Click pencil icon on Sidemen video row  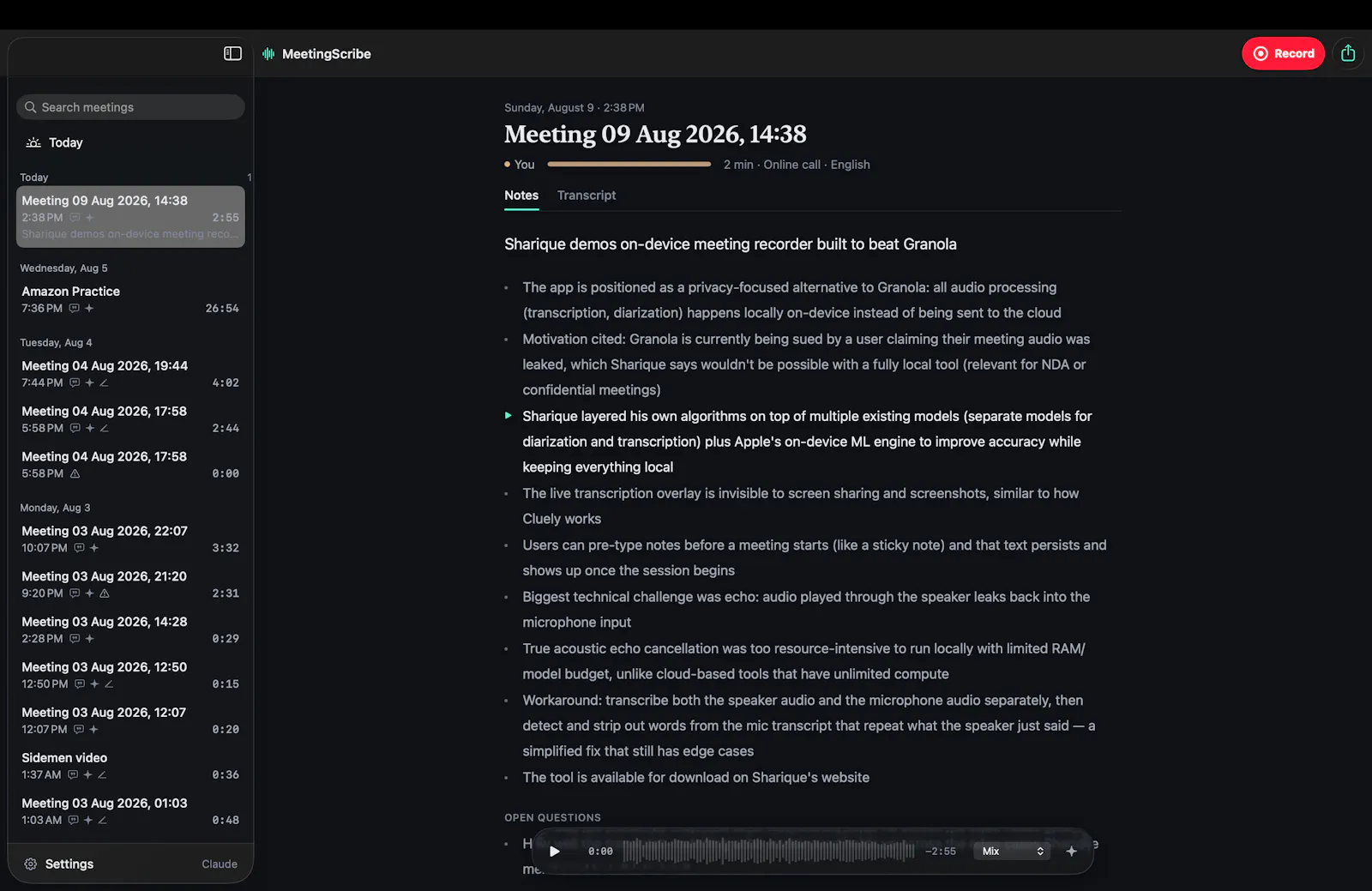[x=102, y=775]
